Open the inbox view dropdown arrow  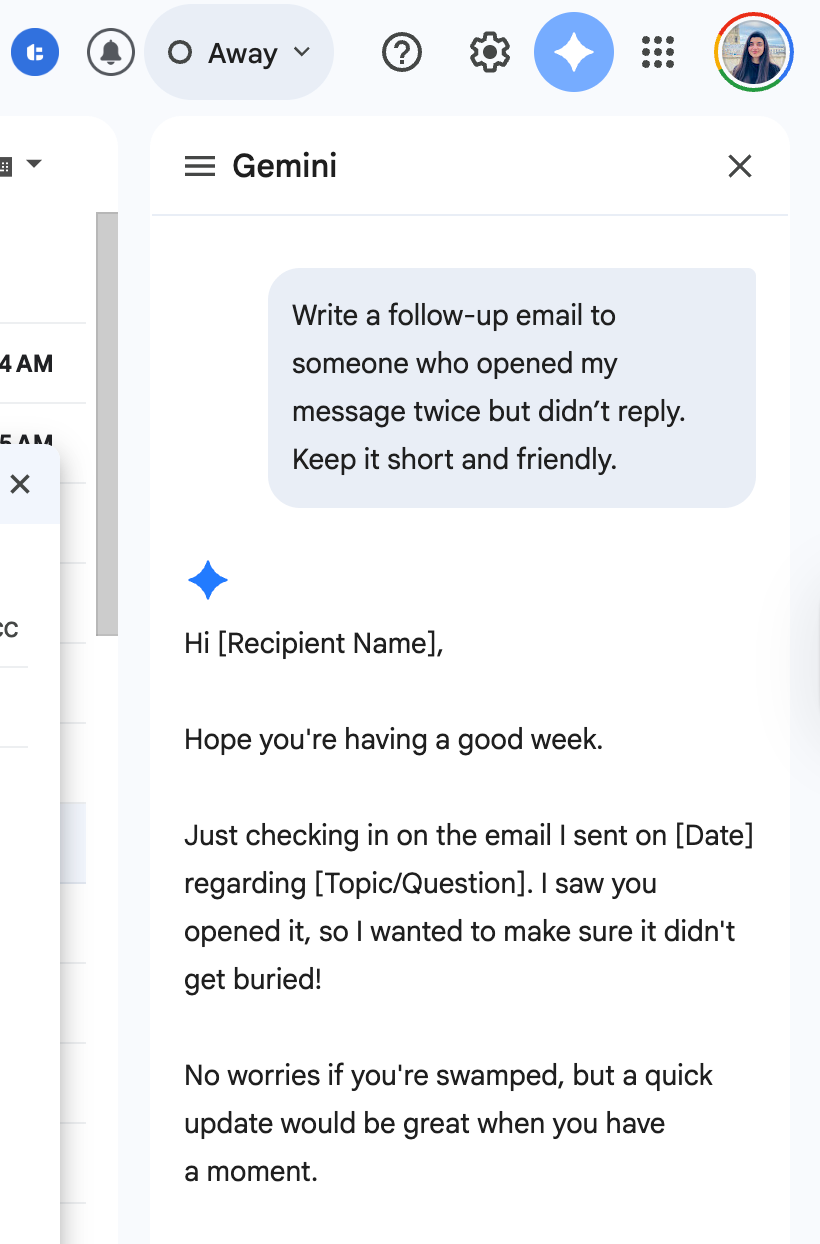(35, 163)
